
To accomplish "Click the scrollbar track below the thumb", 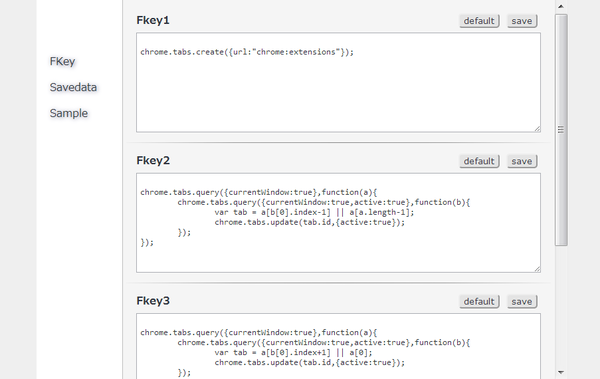I will pos(561,306).
